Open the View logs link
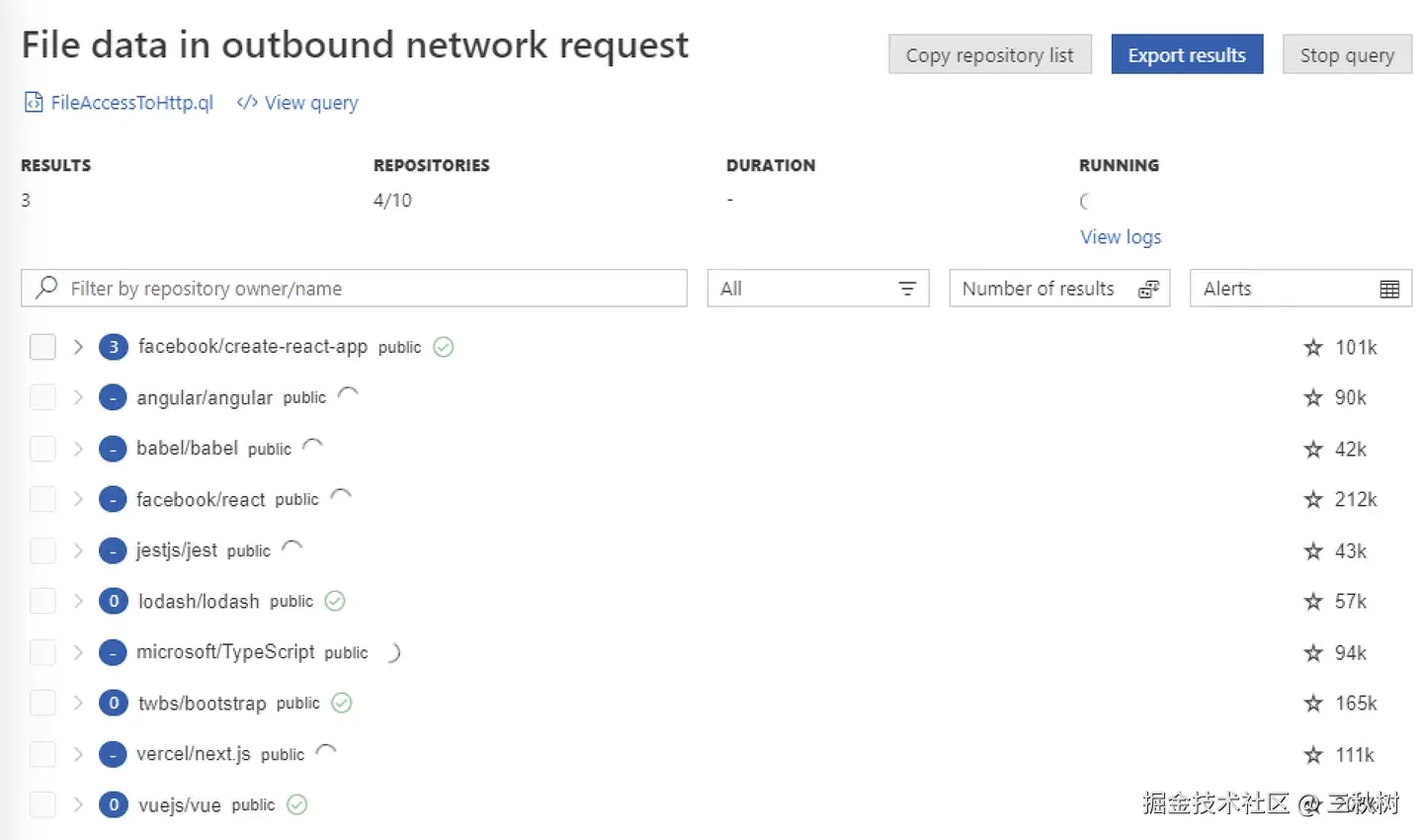1423x840 pixels. click(1120, 237)
